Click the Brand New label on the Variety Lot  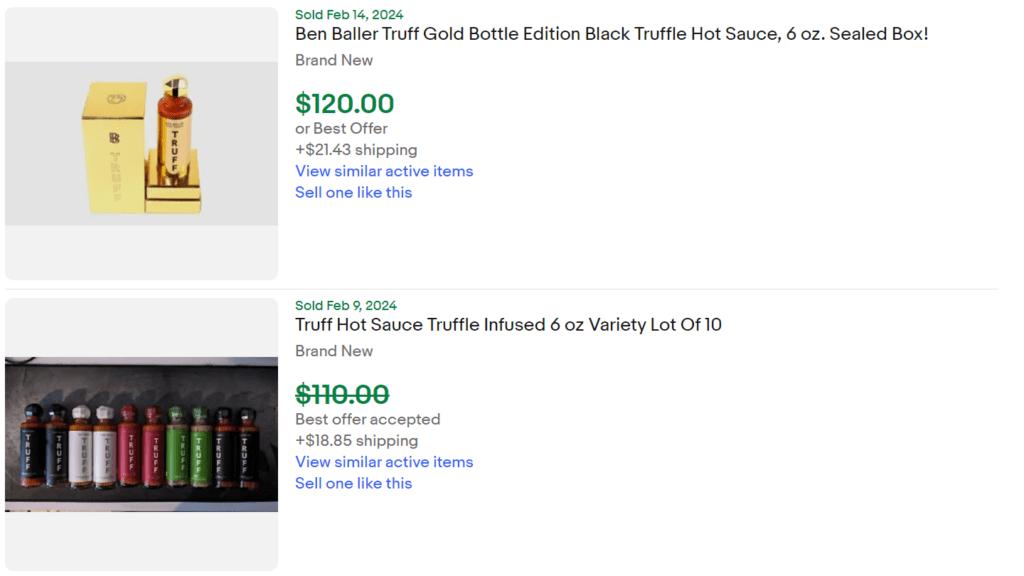333,351
